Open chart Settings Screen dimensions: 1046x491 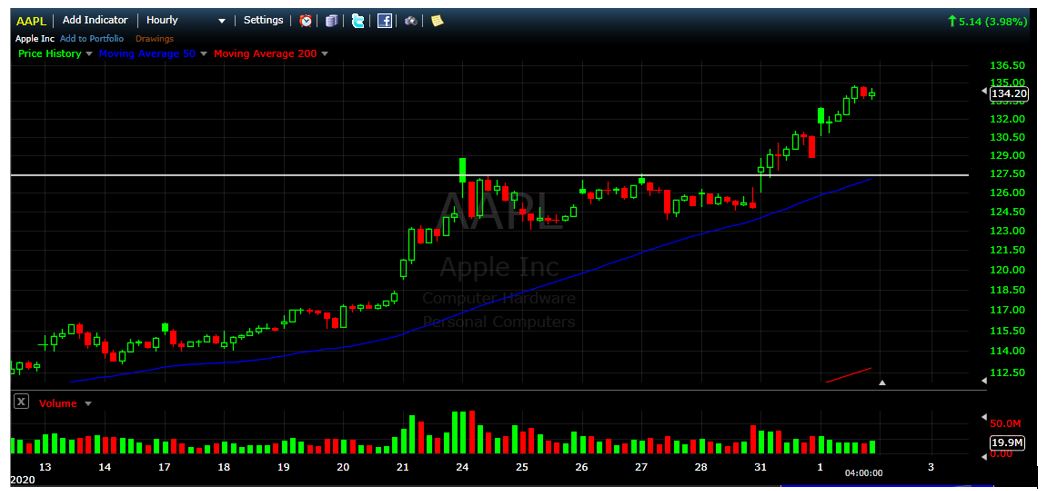[x=264, y=20]
